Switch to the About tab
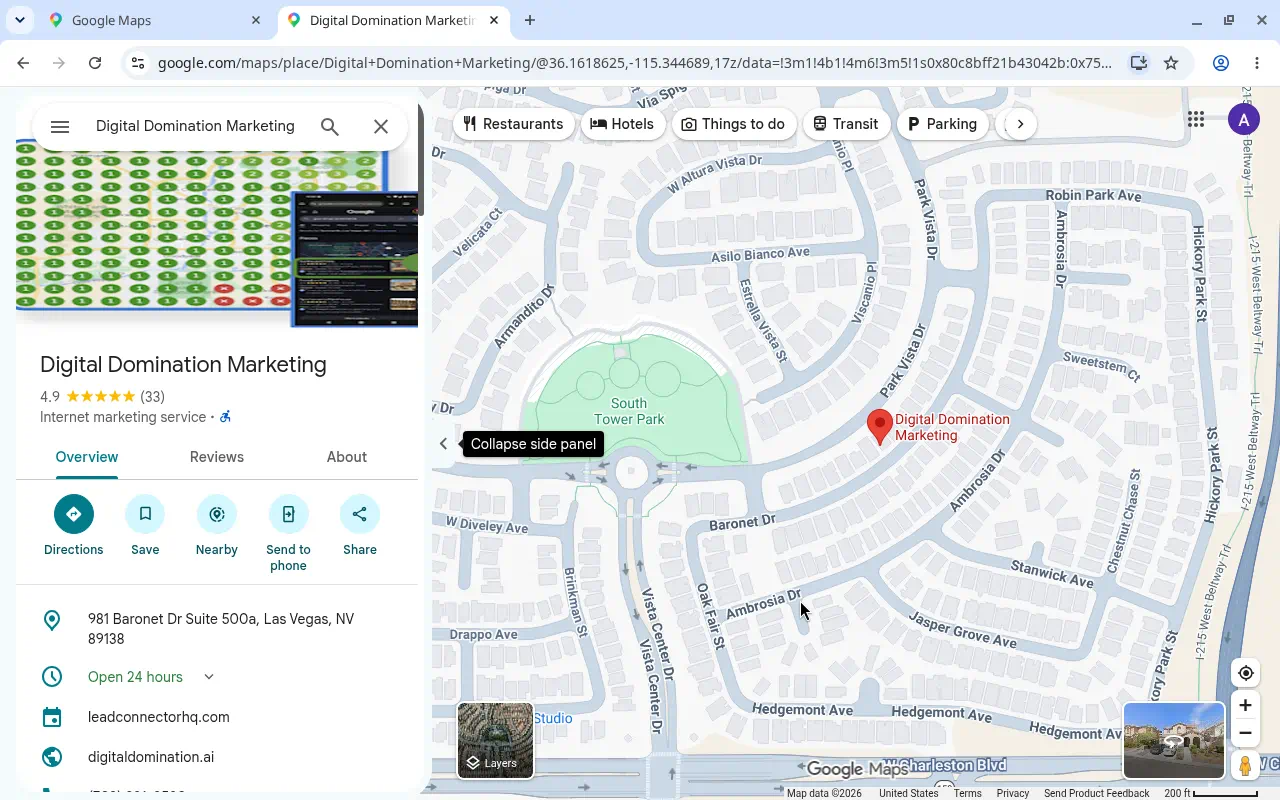 coord(347,457)
